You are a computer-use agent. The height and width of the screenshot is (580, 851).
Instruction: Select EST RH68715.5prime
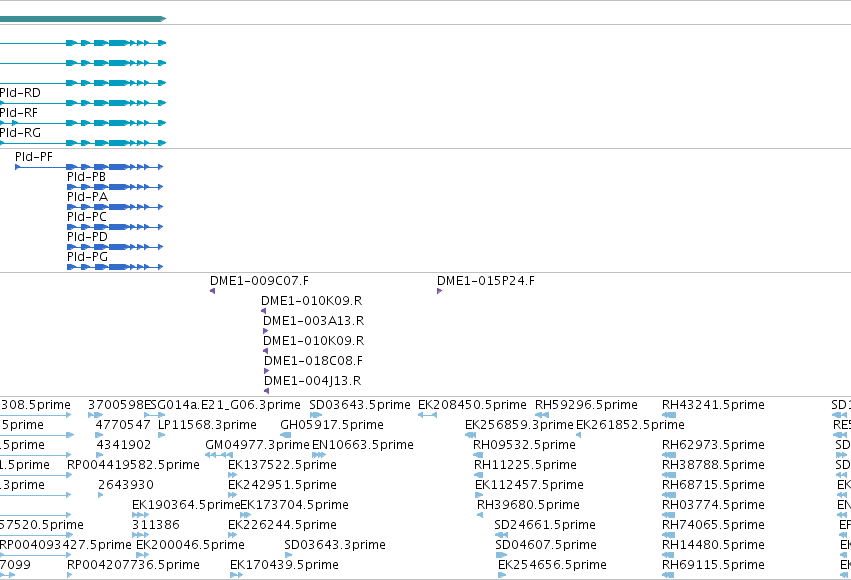[713, 485]
